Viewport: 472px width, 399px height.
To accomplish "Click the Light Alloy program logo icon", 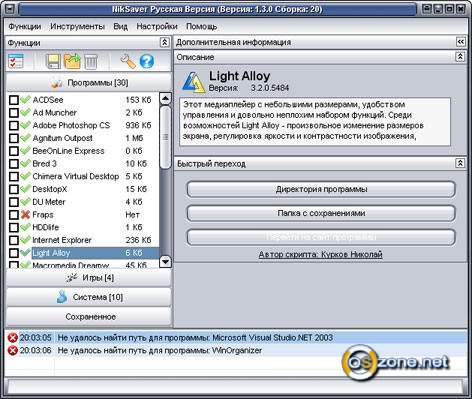I will point(193,82).
